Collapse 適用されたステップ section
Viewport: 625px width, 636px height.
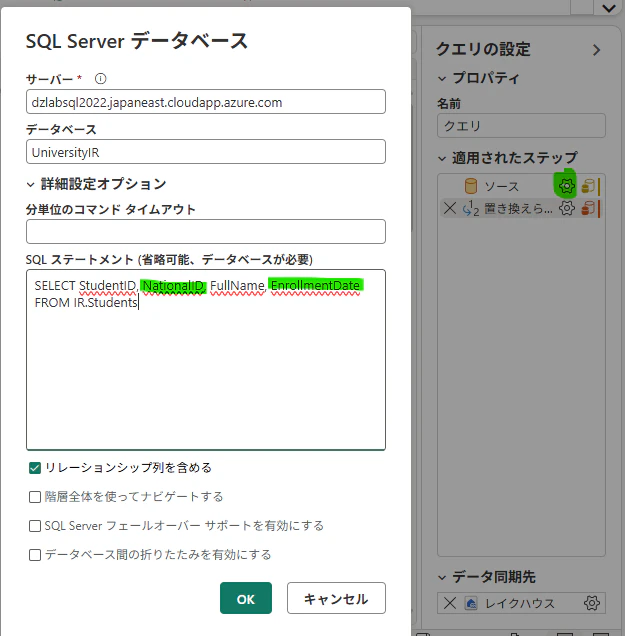(442, 159)
